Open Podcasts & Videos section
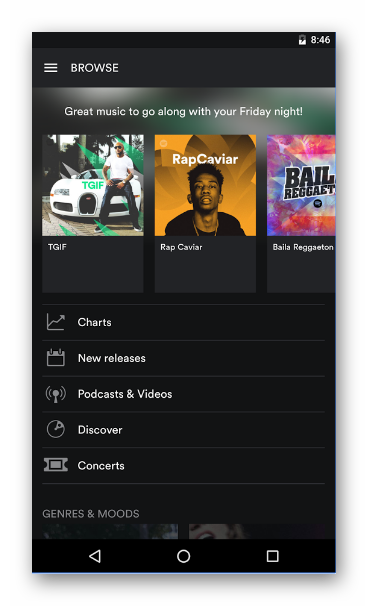 [x=184, y=394]
